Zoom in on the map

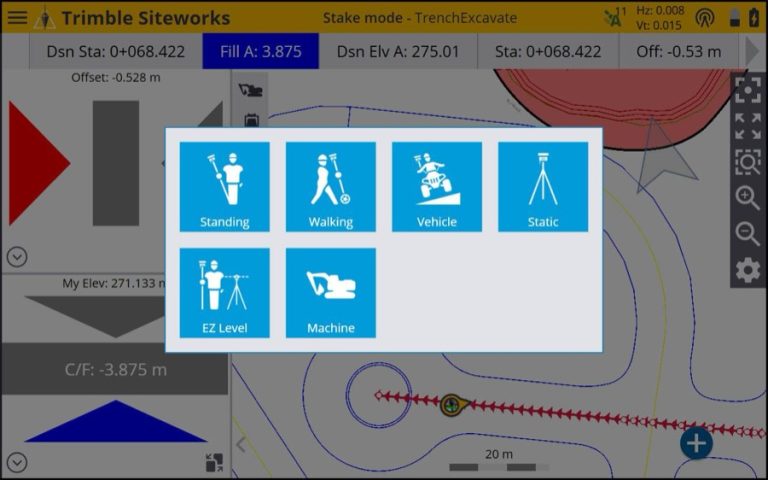[748, 198]
